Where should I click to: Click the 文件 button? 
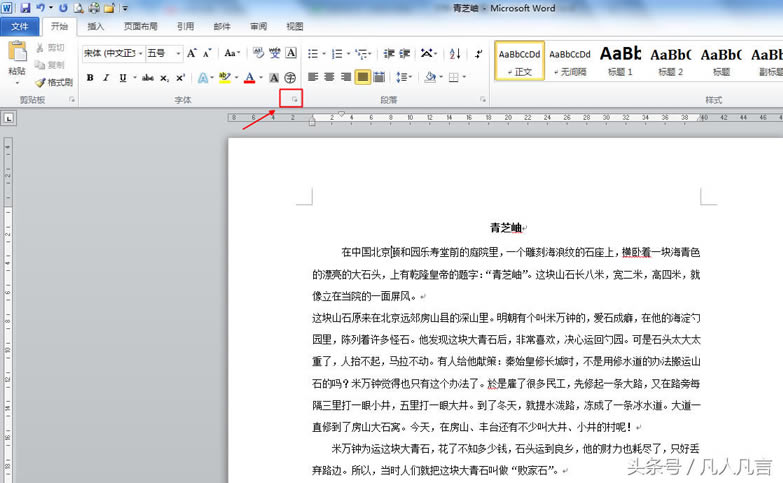coord(20,27)
